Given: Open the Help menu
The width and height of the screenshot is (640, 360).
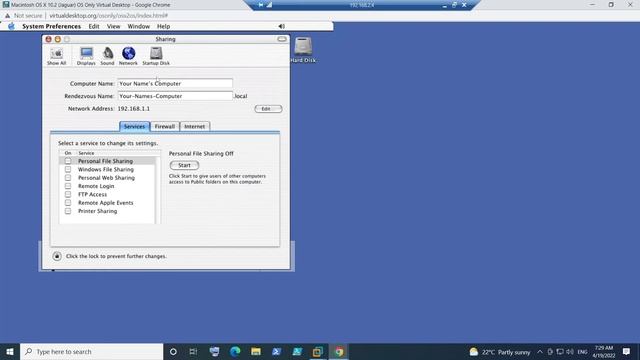Looking at the screenshot, I should coord(164,26).
